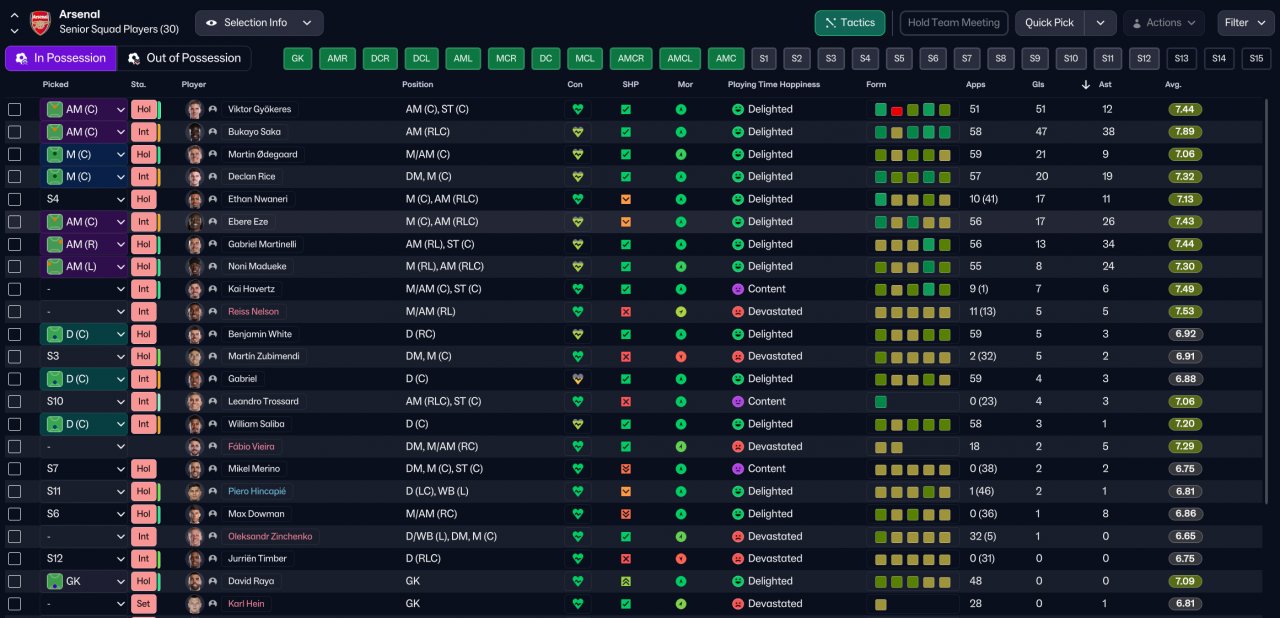Click Jurriën Timber's red sharpness icon
This screenshot has height=618, width=1280.
pos(626,559)
